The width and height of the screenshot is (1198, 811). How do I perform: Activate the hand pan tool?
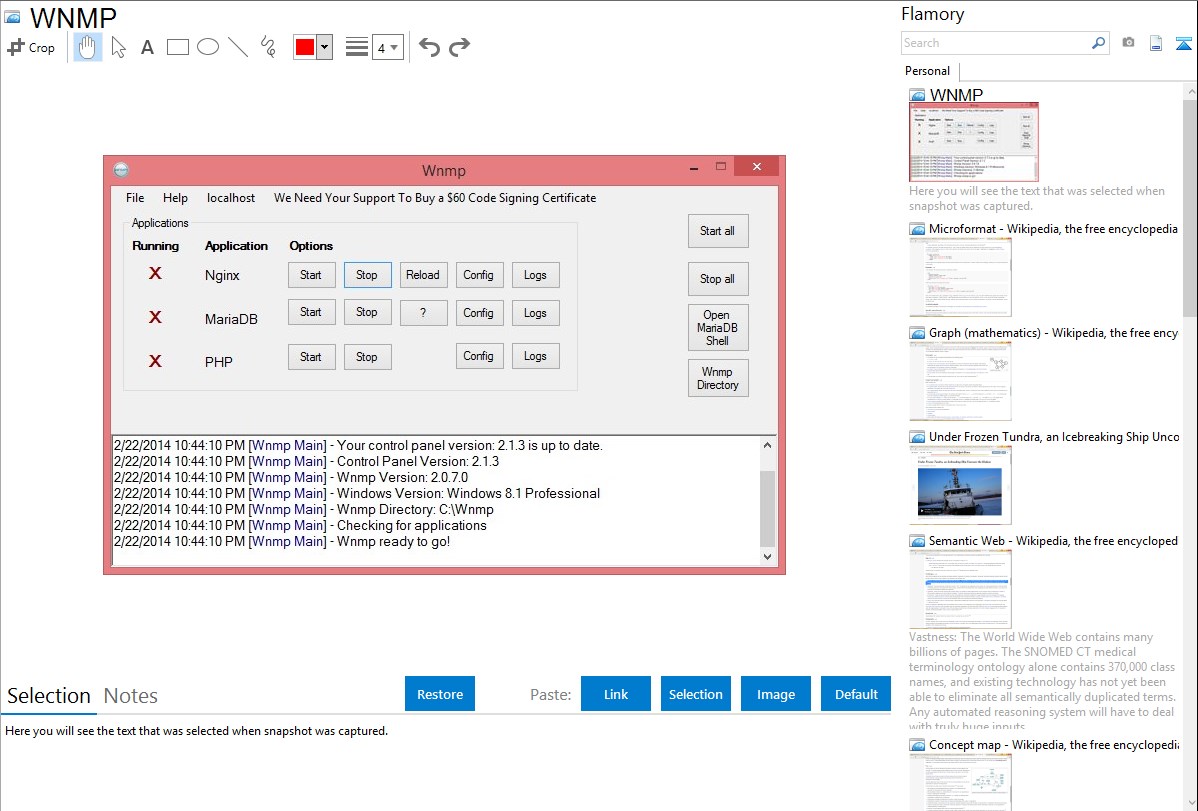coord(88,47)
